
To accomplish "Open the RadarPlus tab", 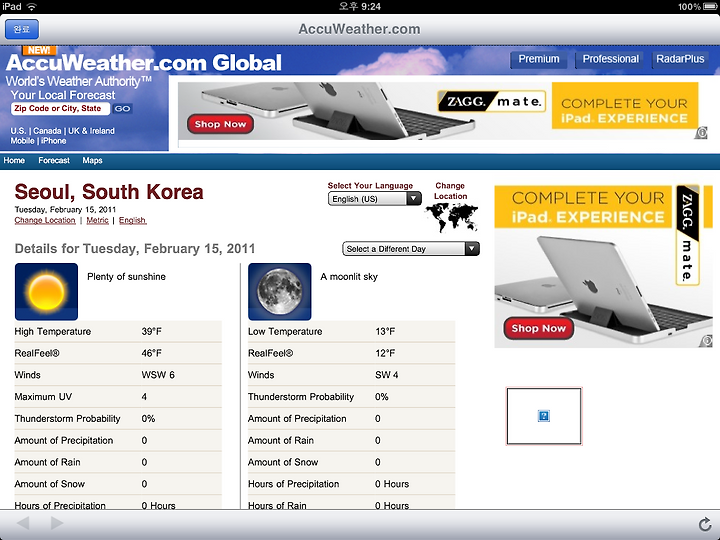I will coord(680,59).
